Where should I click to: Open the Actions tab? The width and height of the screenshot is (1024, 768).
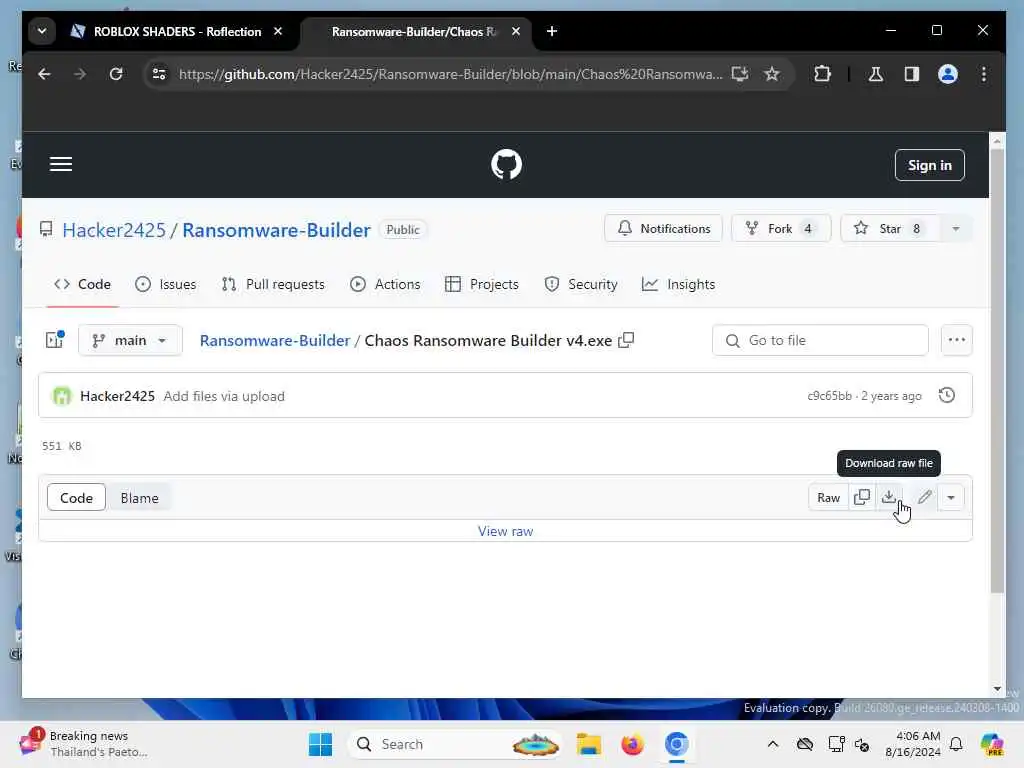pos(385,284)
